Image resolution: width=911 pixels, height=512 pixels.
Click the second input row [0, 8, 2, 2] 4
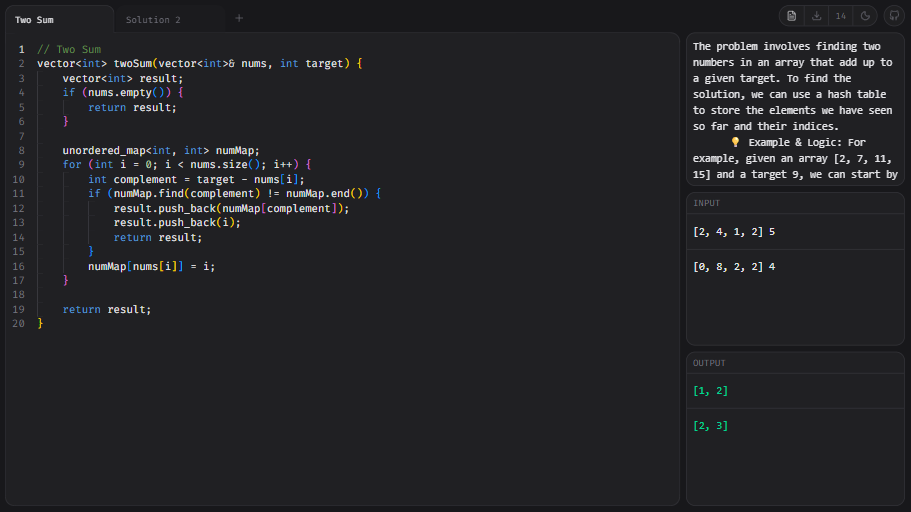coord(795,267)
